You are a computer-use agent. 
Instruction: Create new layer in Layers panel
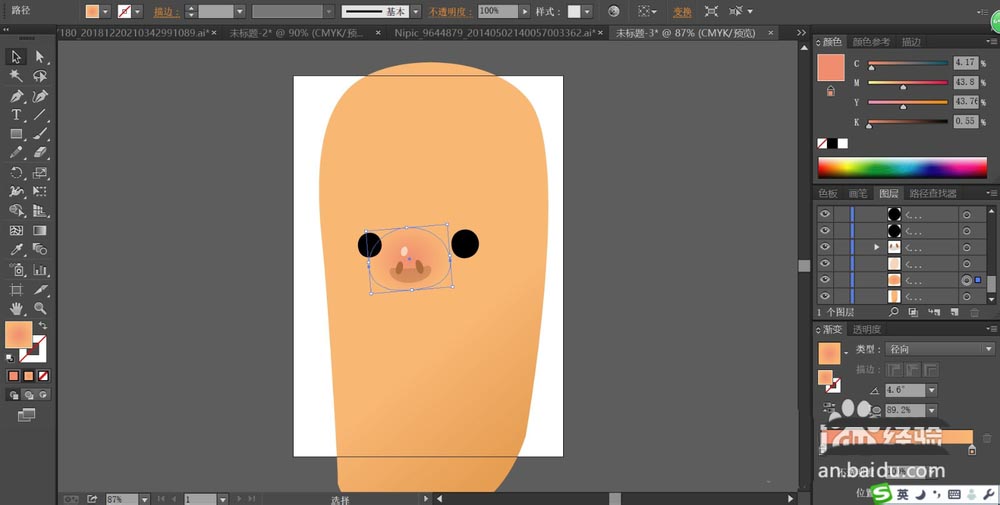[x=954, y=312]
